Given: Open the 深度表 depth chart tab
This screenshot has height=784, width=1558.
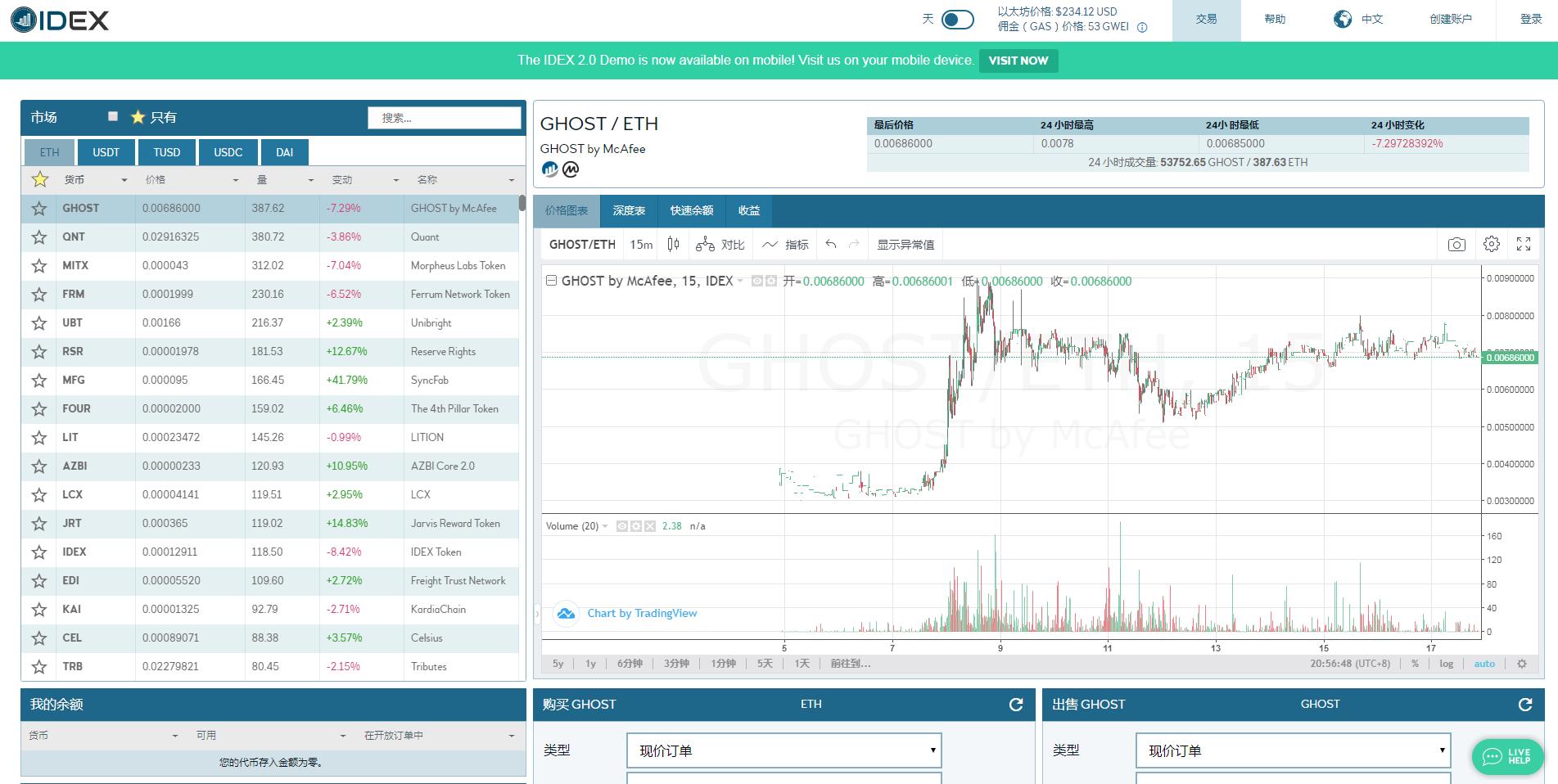Looking at the screenshot, I should tap(629, 211).
